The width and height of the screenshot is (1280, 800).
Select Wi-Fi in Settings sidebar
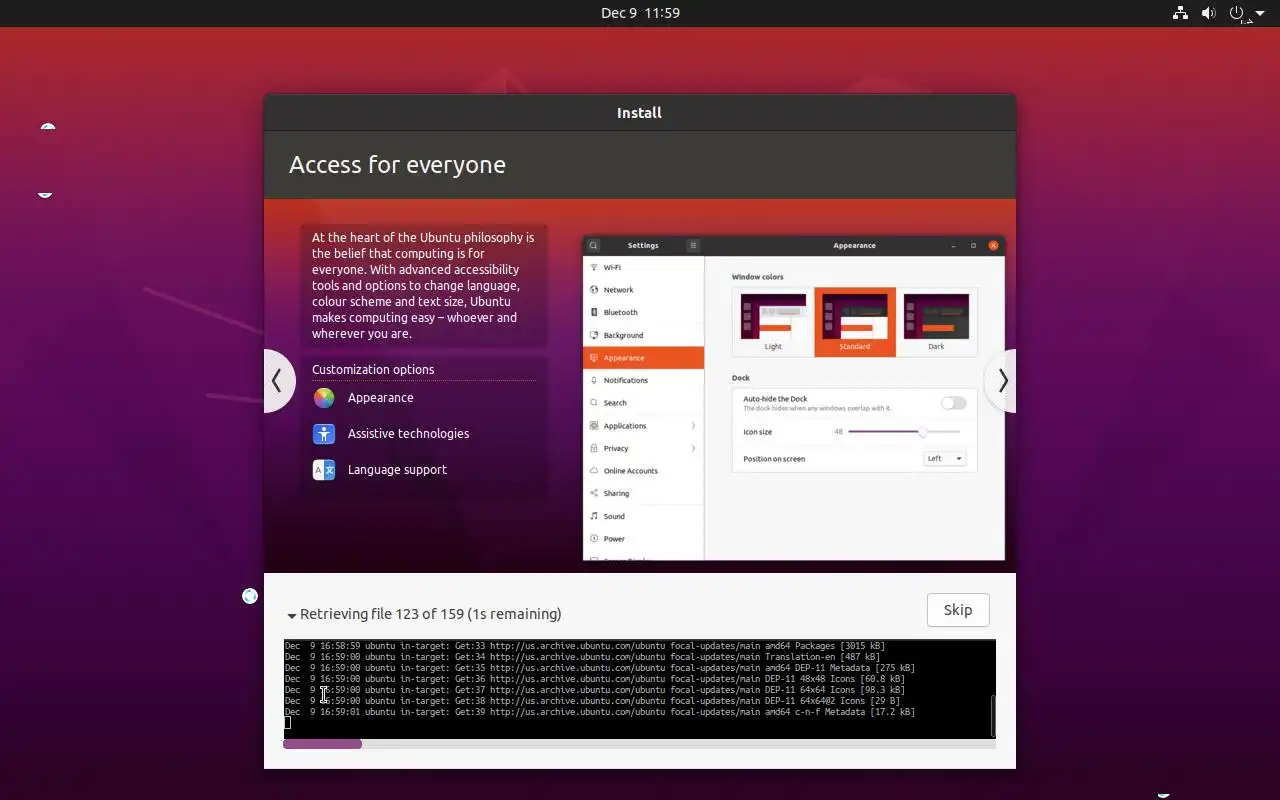pos(643,268)
